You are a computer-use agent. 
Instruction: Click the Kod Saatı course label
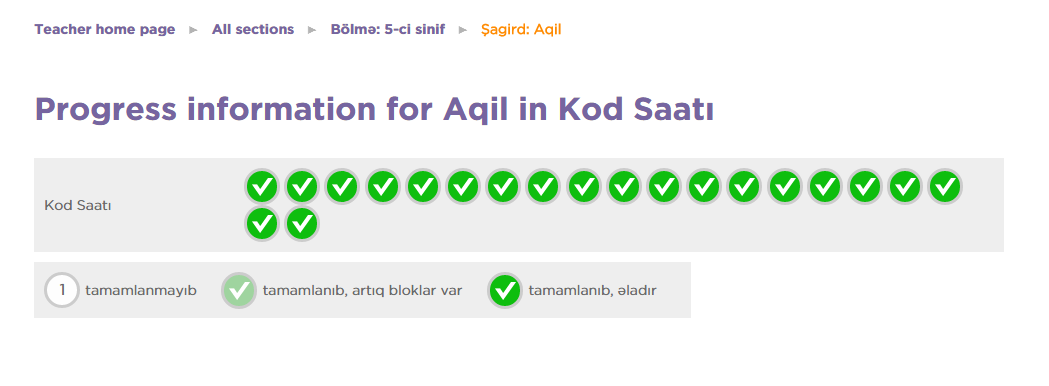tap(78, 205)
